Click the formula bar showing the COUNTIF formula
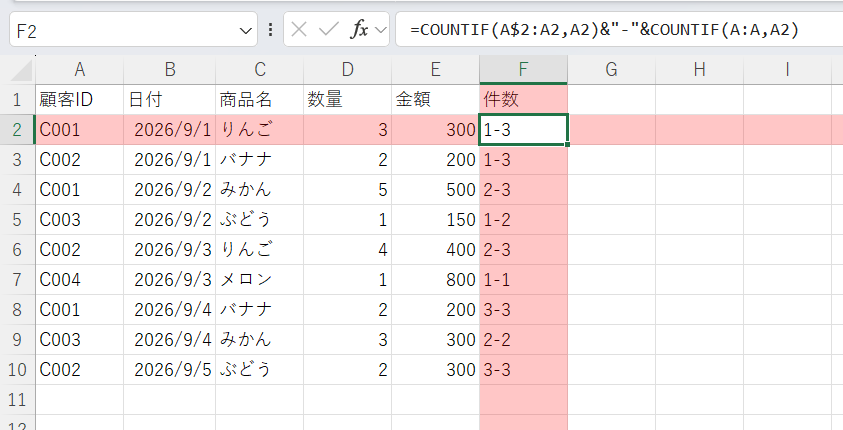843x430 pixels. coord(619,30)
